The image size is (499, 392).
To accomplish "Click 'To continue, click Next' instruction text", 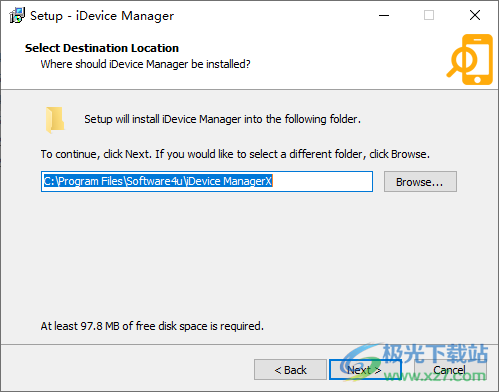I will (235, 154).
